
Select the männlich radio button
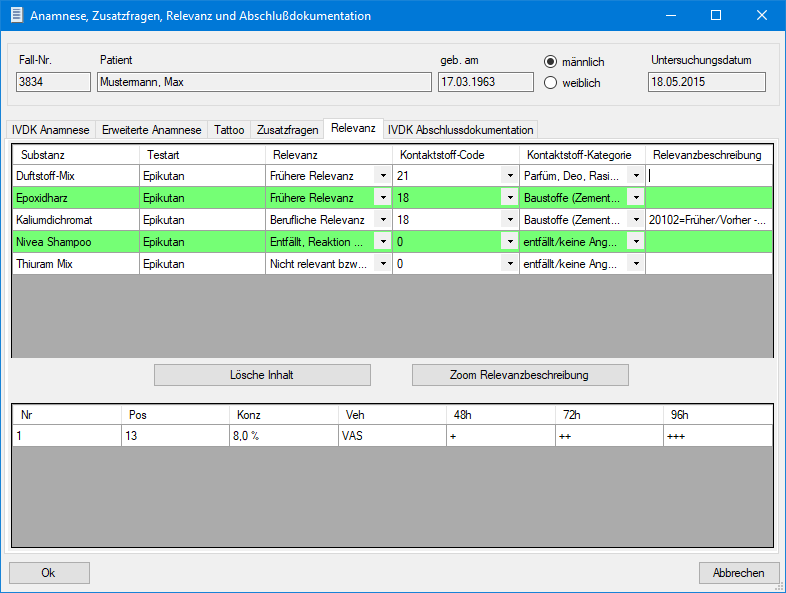[x=550, y=61]
